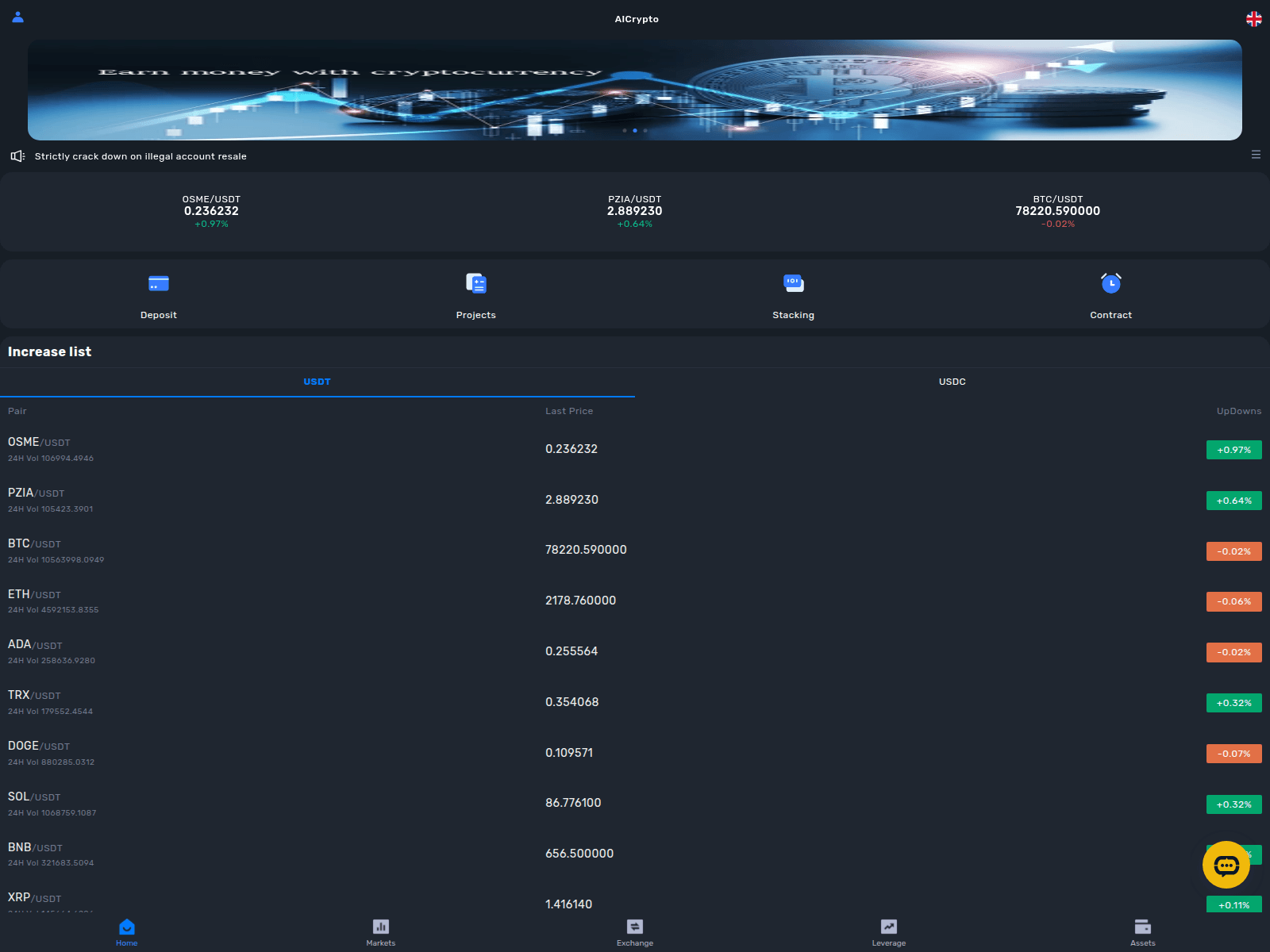Click XRP last price 1.416140

point(569,904)
